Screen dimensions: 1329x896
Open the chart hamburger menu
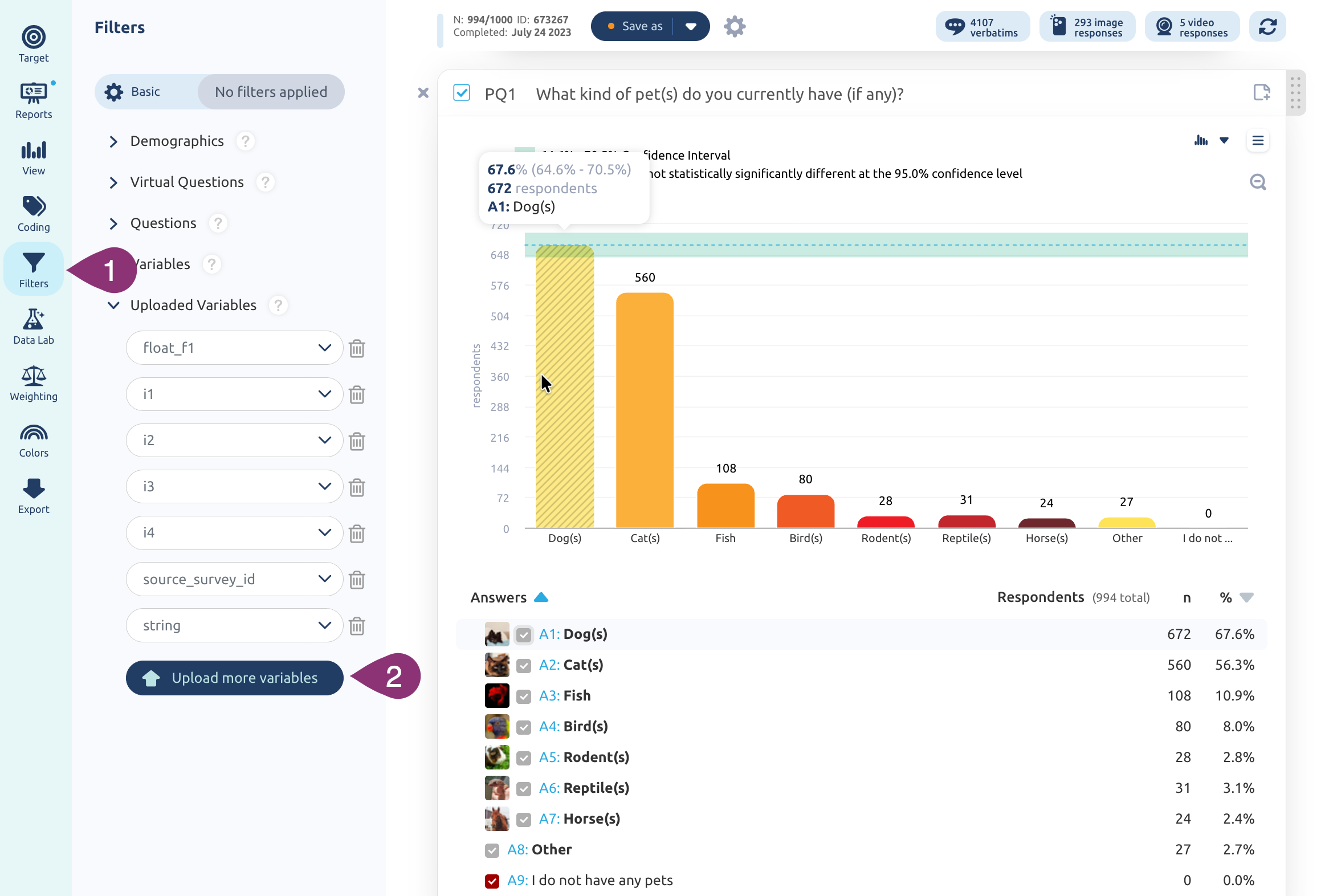(1258, 141)
